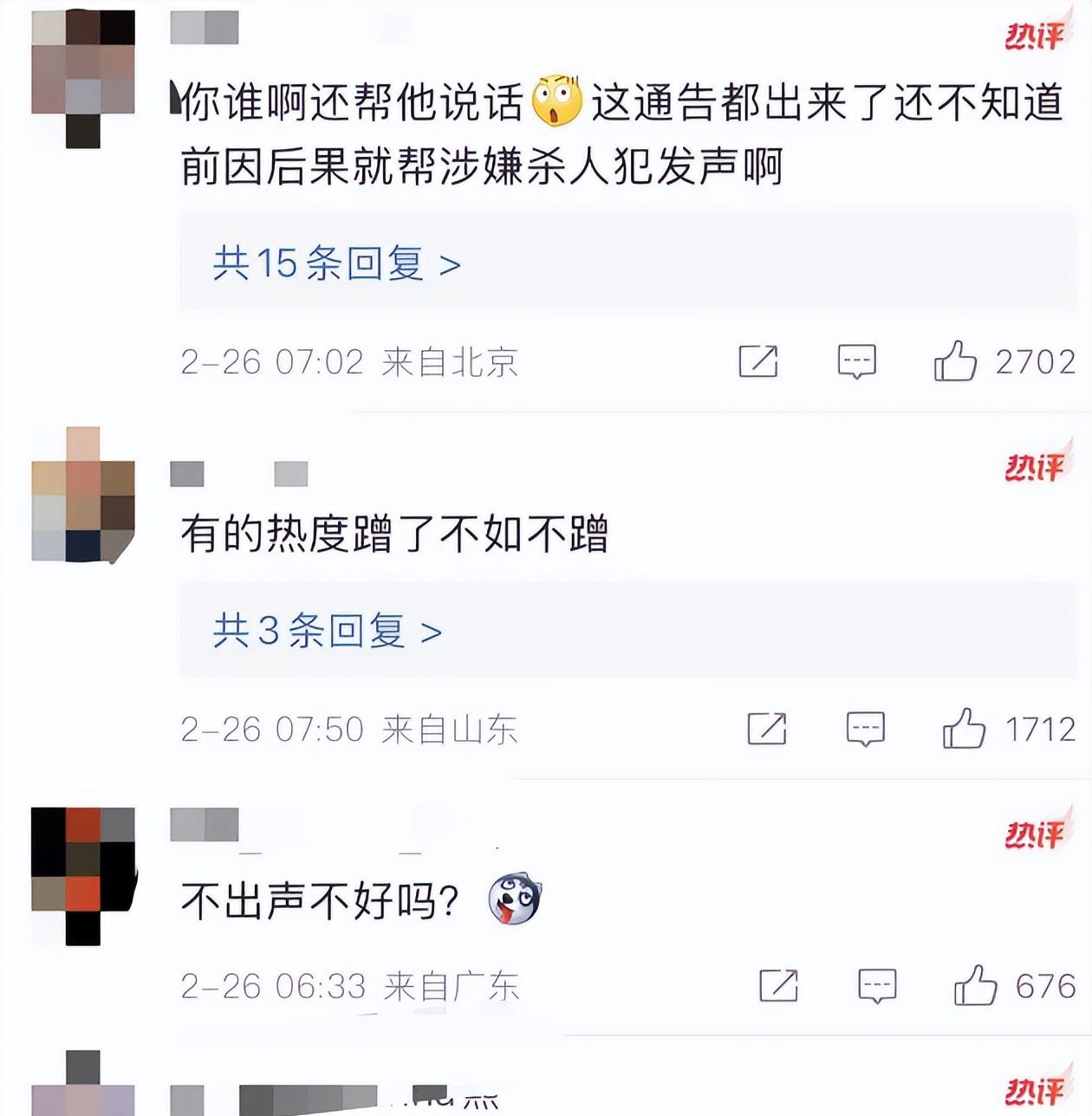Open second commenter's avatar profile
Viewport: 1092px width, 1116px height.
click(x=83, y=495)
